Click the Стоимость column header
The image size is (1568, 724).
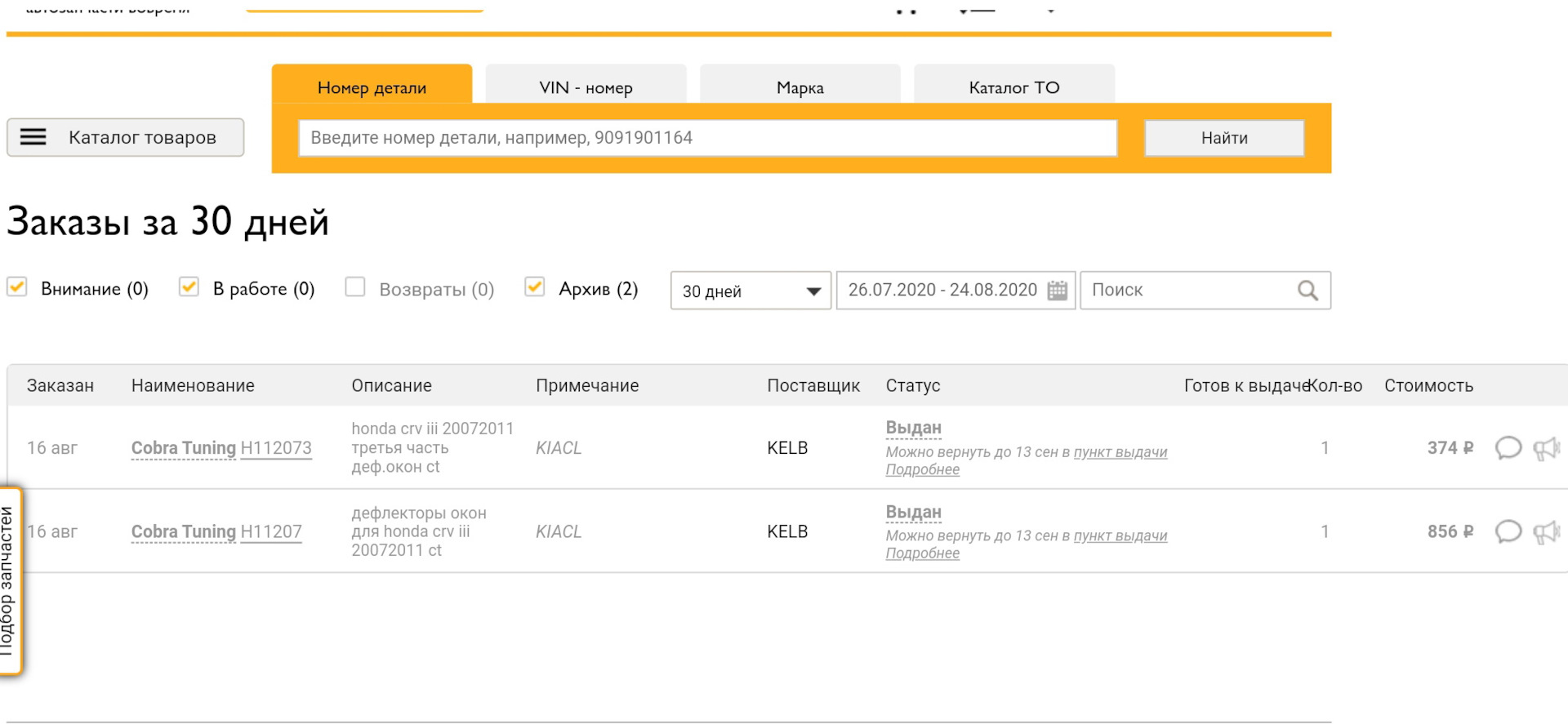tap(1428, 385)
